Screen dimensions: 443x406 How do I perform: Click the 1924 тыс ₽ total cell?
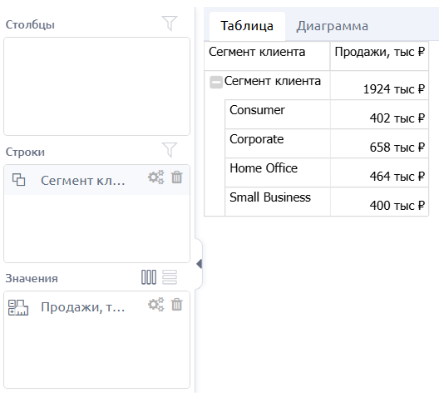coord(379,85)
